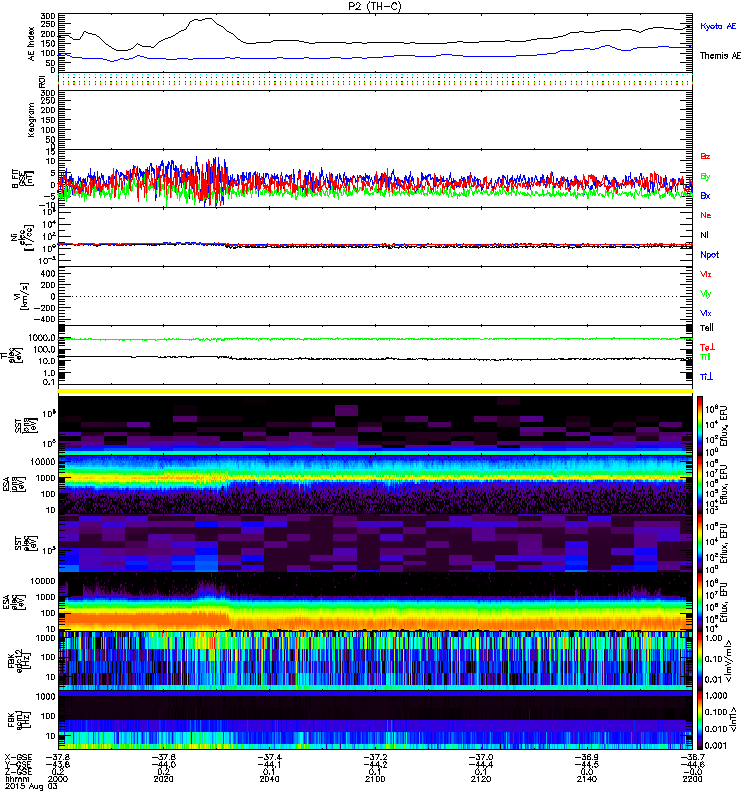Select the blue Npot legend label
Screen dimensions: 750x800
[710, 255]
